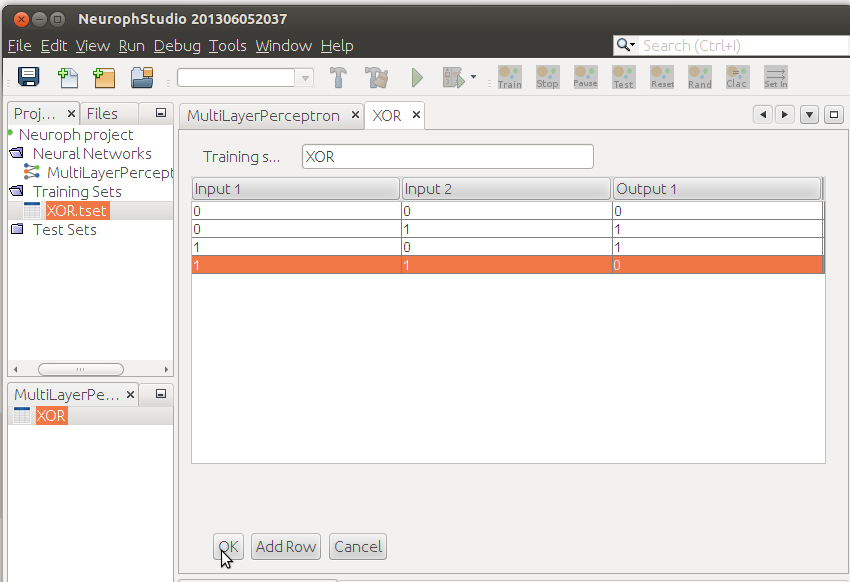
Task: Click the Save All icon
Action: [28, 77]
